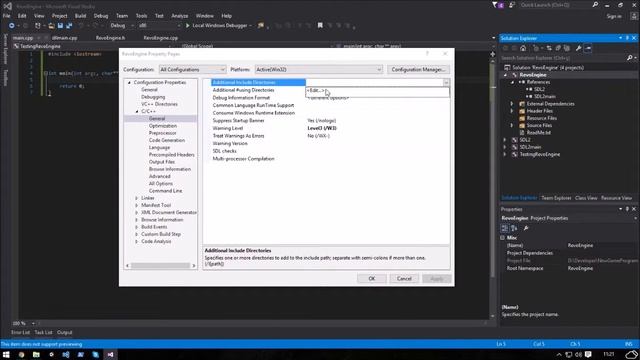The image size is (640, 360).
Task: Collapse the C/C++ node in property tree
Action: [x=137, y=111]
